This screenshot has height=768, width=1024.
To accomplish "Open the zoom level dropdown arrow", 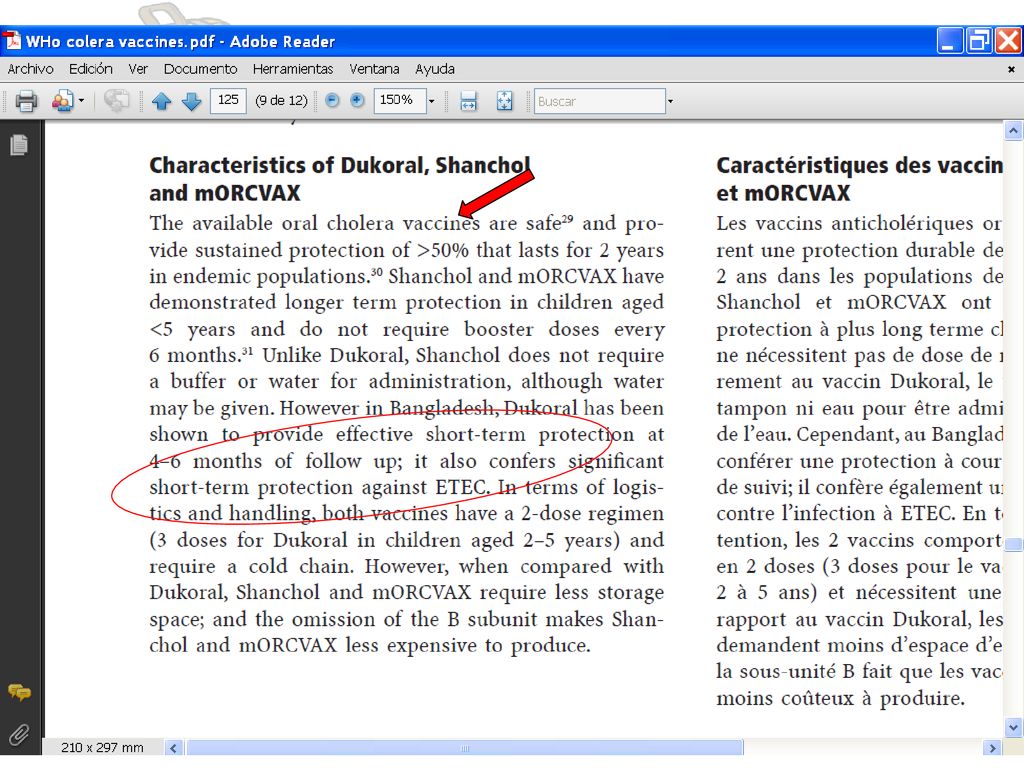I will click(431, 101).
